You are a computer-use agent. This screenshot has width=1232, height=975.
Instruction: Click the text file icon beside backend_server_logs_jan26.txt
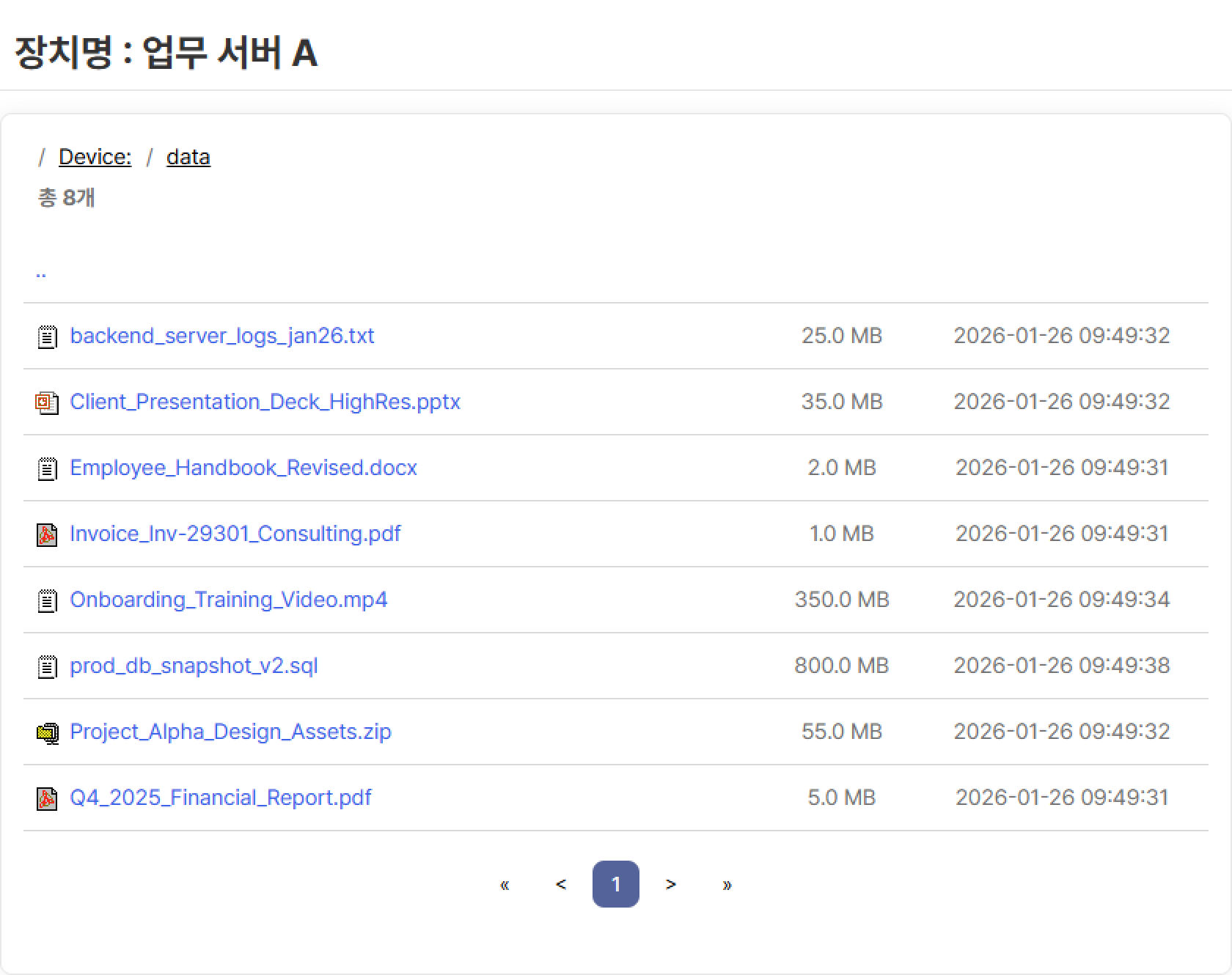[x=47, y=336]
